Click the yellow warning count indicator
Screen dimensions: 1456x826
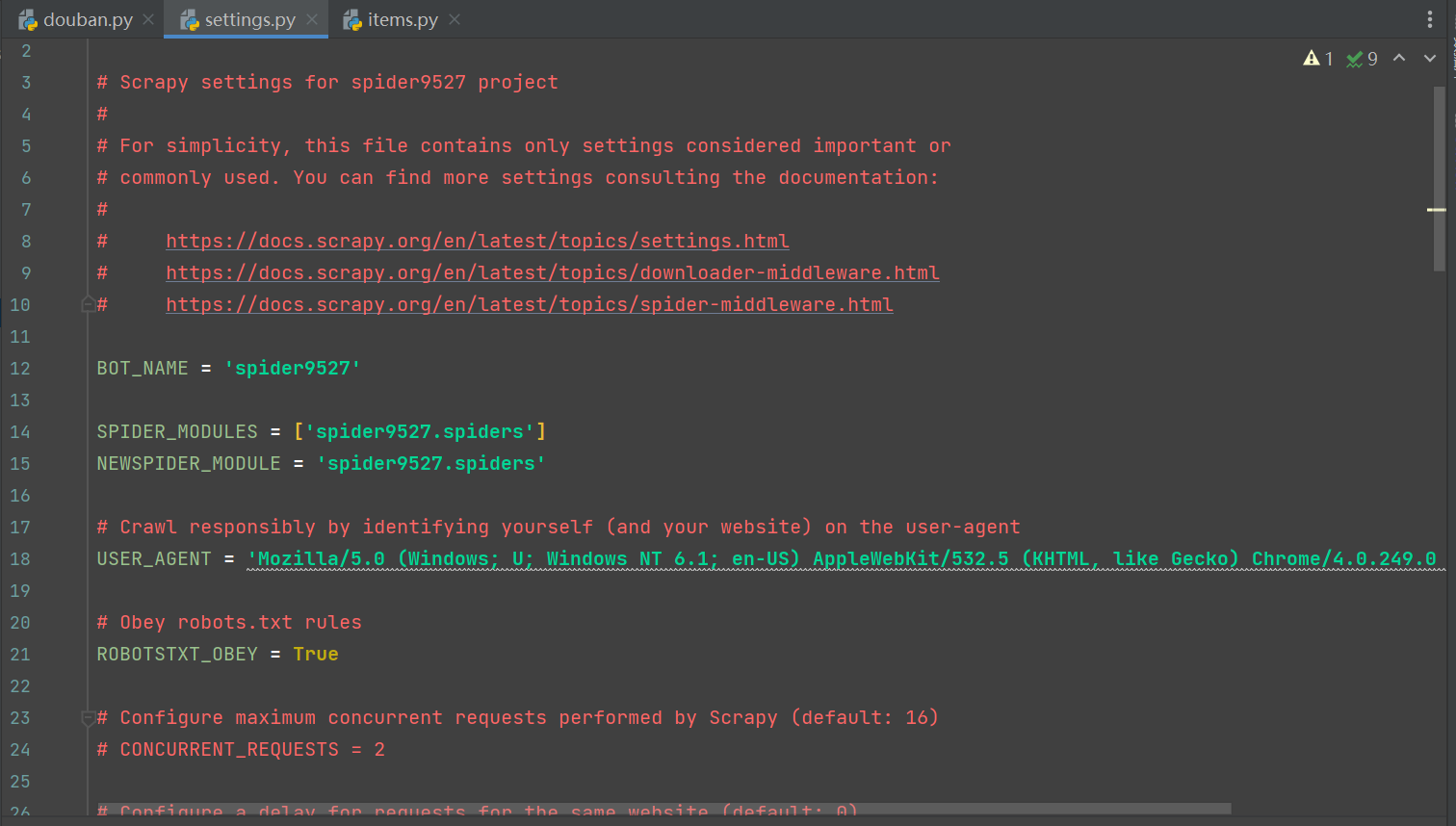click(1317, 59)
